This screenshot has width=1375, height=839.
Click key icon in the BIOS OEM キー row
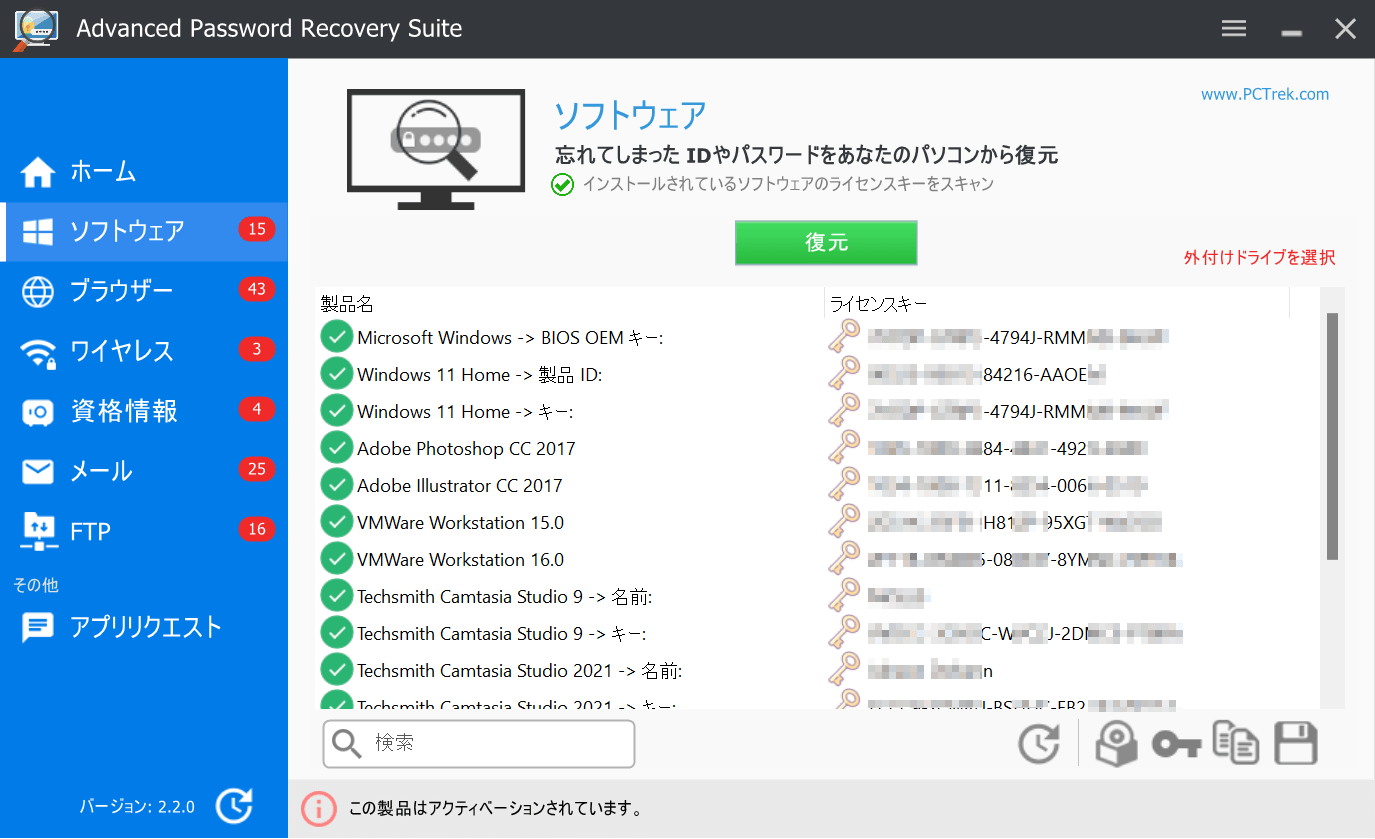click(844, 336)
